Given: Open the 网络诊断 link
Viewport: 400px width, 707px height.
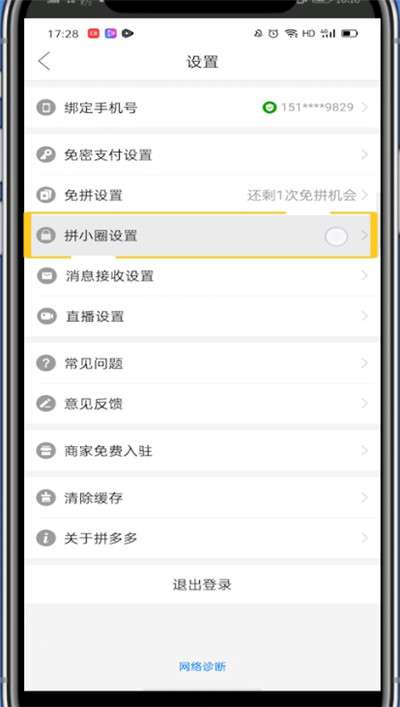Looking at the screenshot, I should click(x=202, y=666).
